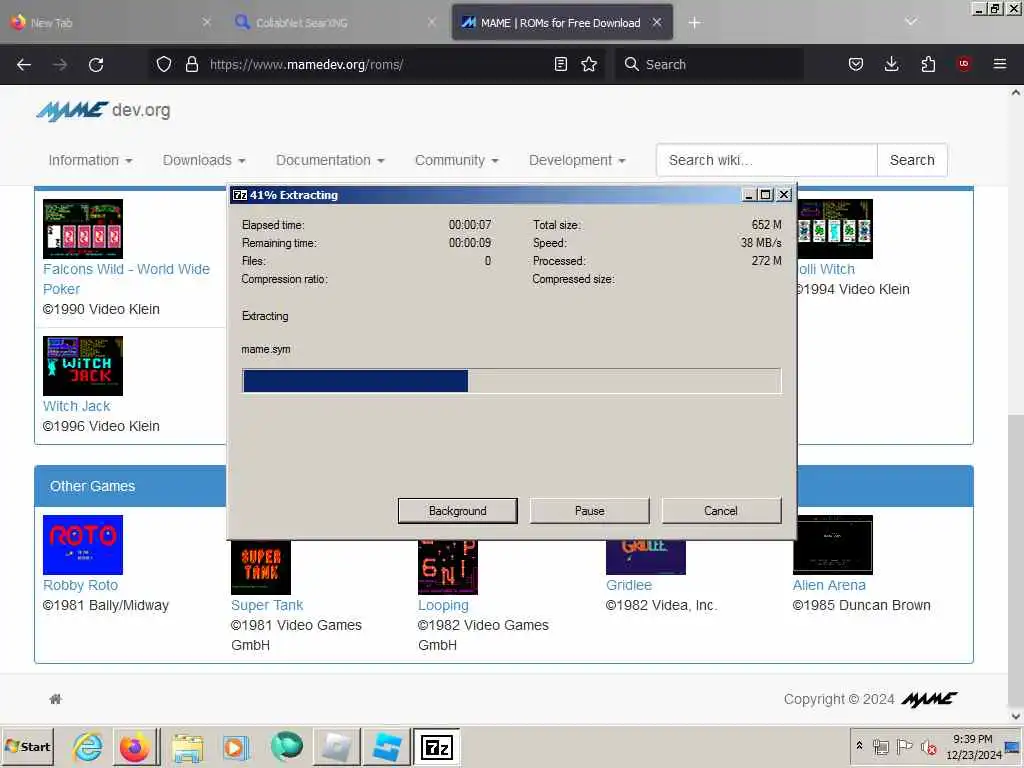View site security via the padlock icon
Screen dimensions: 1024x768
[191, 64]
